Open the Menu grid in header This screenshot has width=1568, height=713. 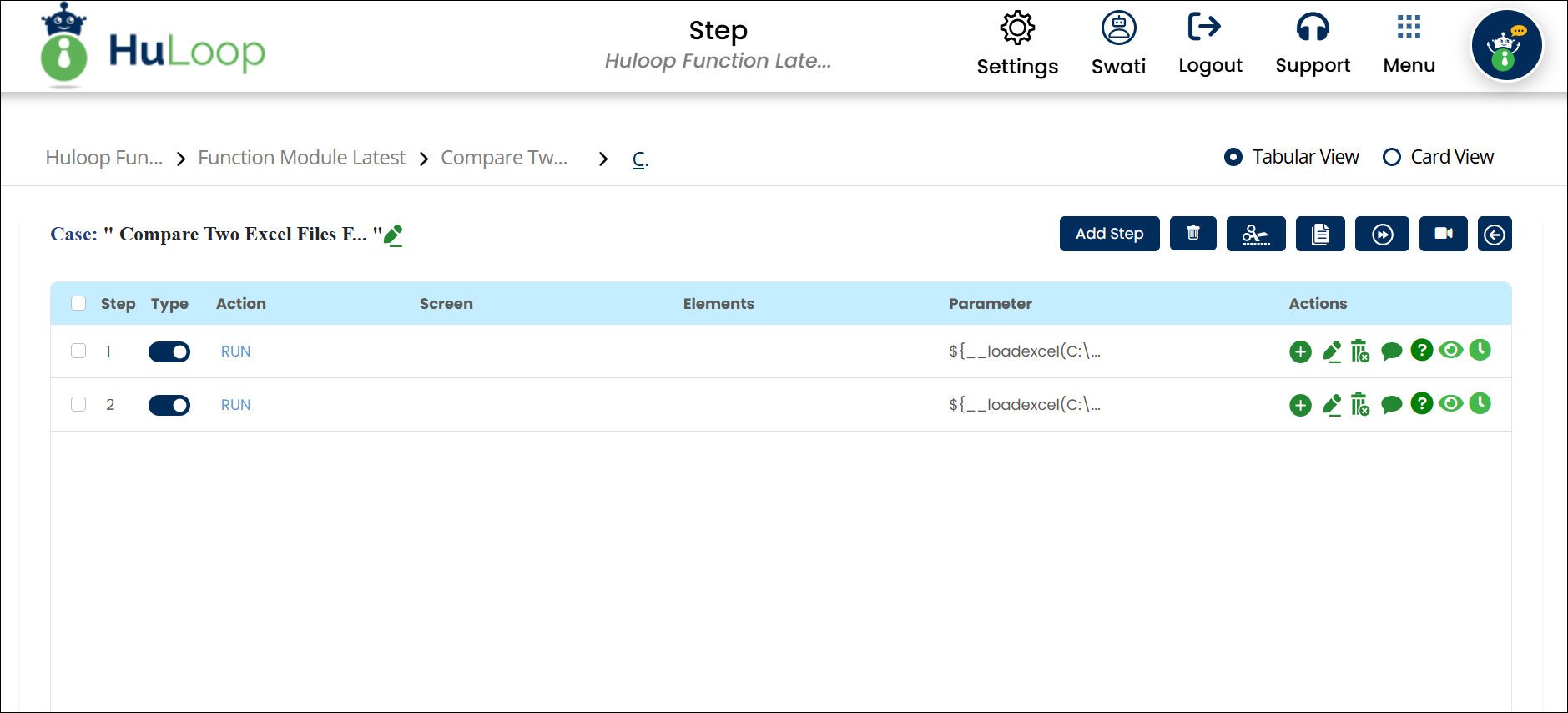coord(1409,43)
